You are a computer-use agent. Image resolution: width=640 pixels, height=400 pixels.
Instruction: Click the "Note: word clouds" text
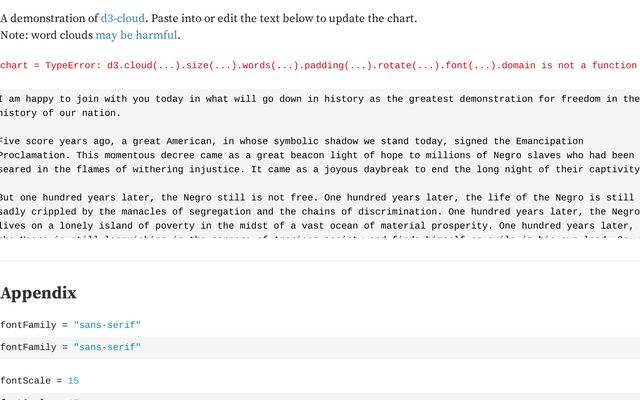(46, 36)
